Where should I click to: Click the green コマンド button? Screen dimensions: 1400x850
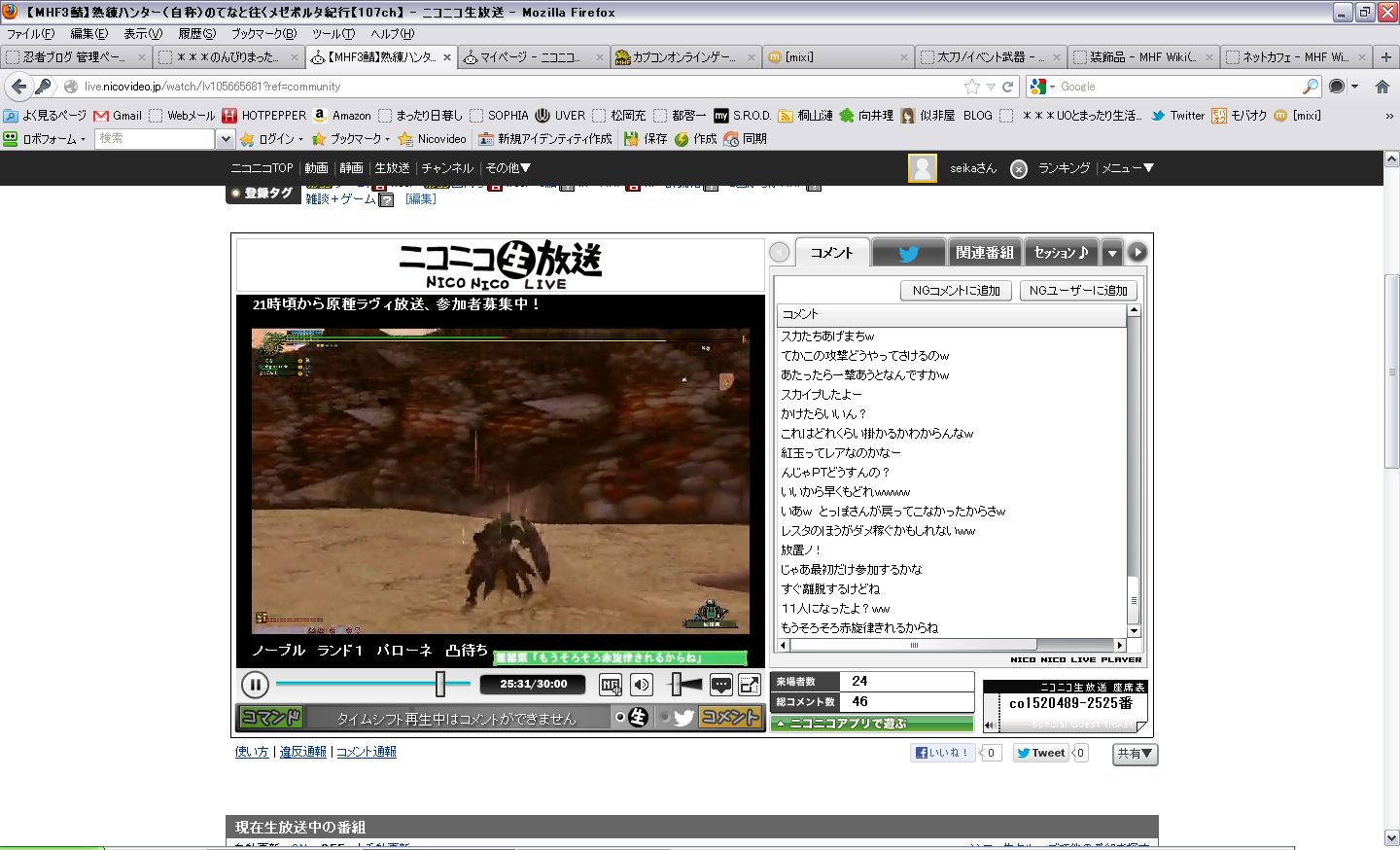tap(270, 718)
